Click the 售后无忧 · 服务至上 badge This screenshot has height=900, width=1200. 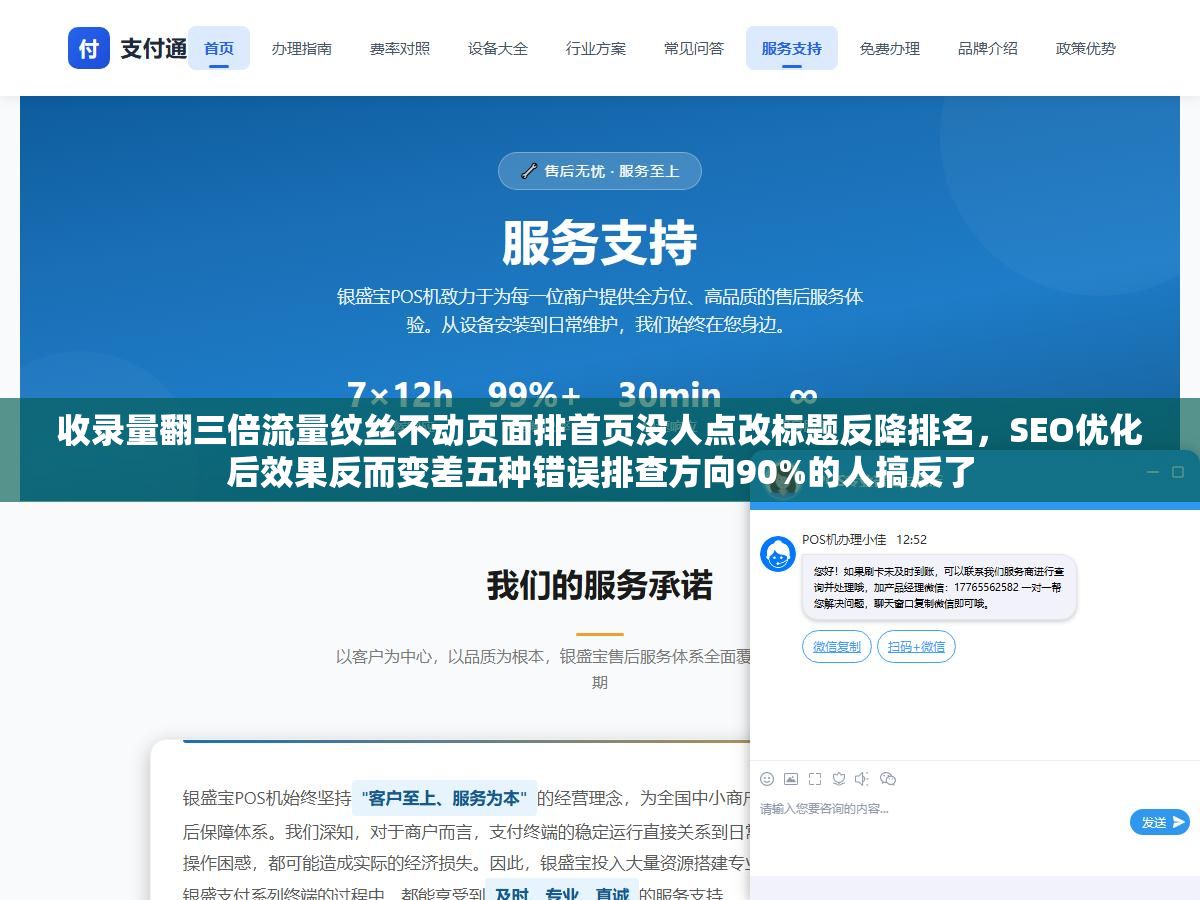click(x=600, y=171)
